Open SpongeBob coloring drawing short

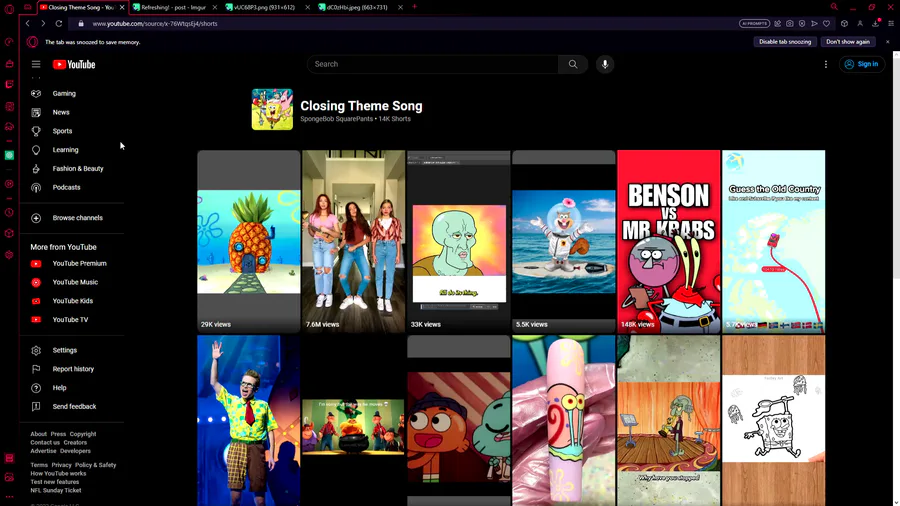[774, 421]
